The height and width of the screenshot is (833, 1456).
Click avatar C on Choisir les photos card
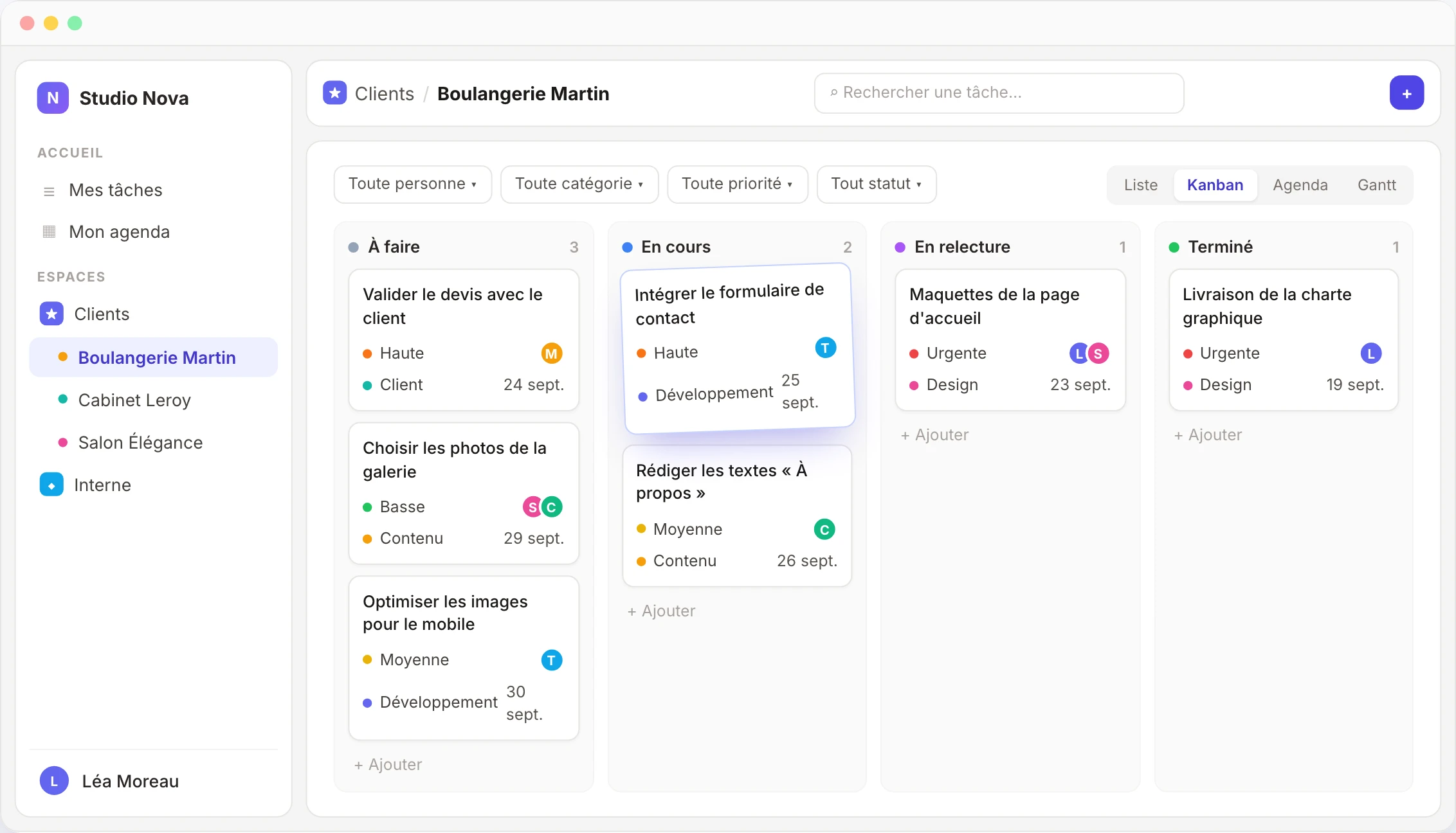[x=552, y=507]
